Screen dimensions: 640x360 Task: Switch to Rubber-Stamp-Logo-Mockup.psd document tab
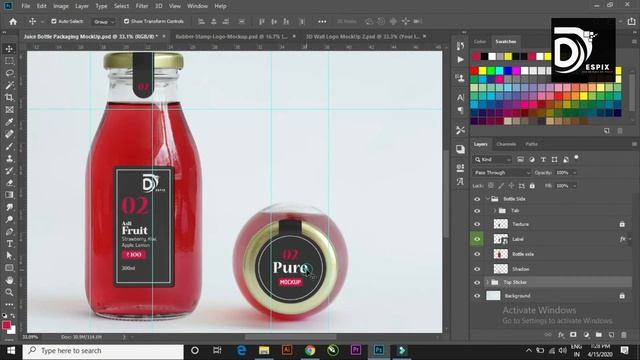[x=231, y=36]
